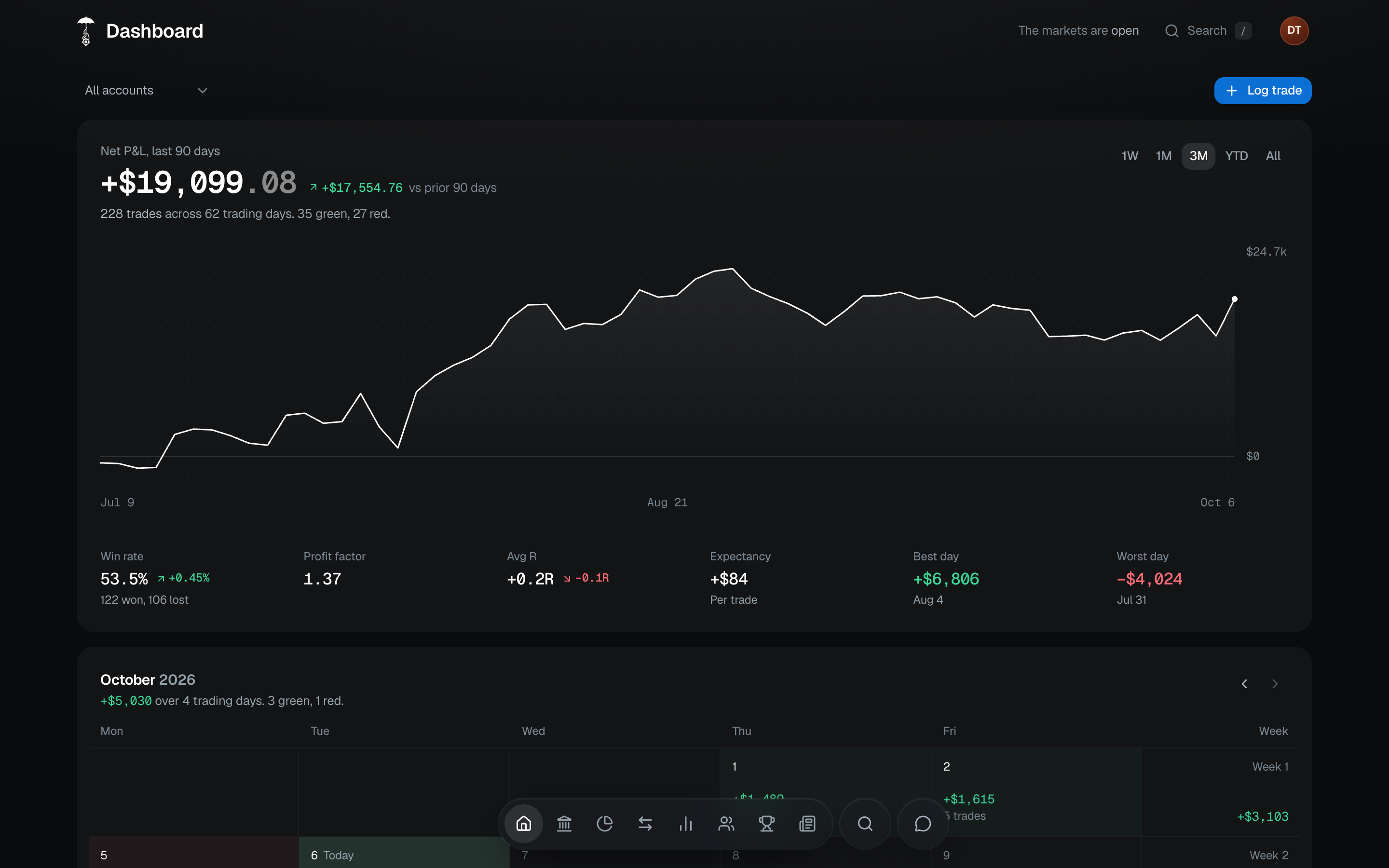Expand the All accounts dropdown

pyautogui.click(x=146, y=91)
